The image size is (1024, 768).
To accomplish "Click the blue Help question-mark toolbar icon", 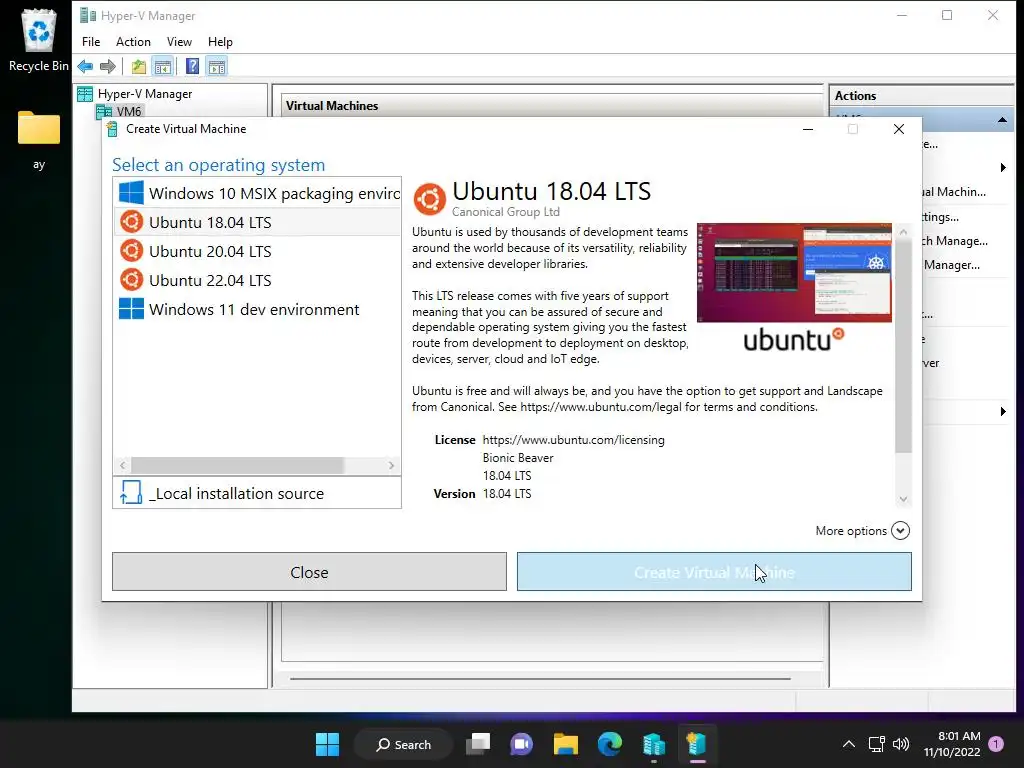I will 193,66.
